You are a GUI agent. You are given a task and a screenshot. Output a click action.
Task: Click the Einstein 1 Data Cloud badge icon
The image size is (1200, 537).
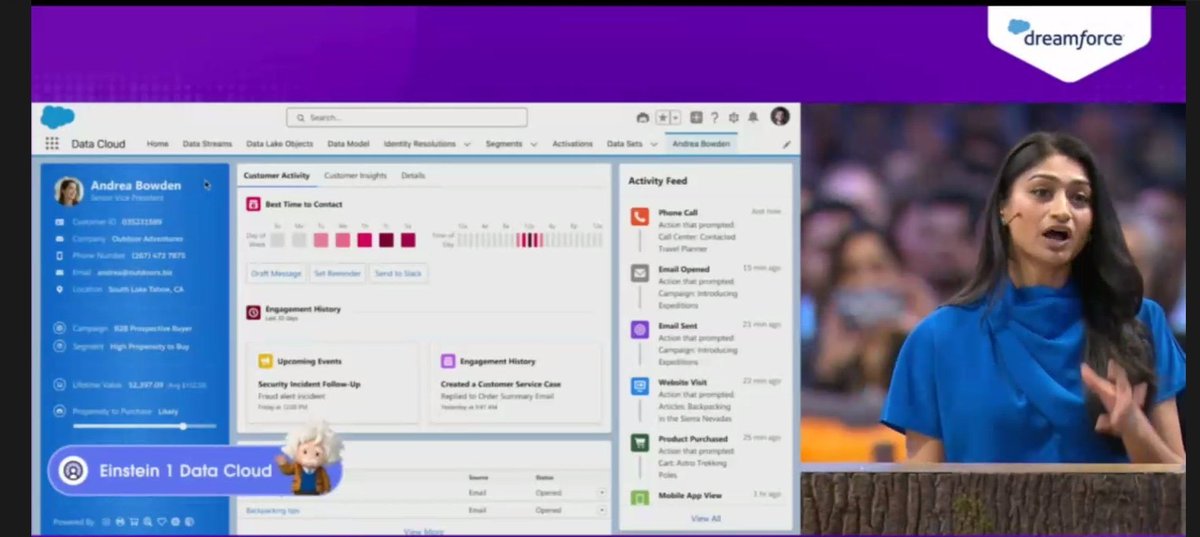(x=73, y=471)
